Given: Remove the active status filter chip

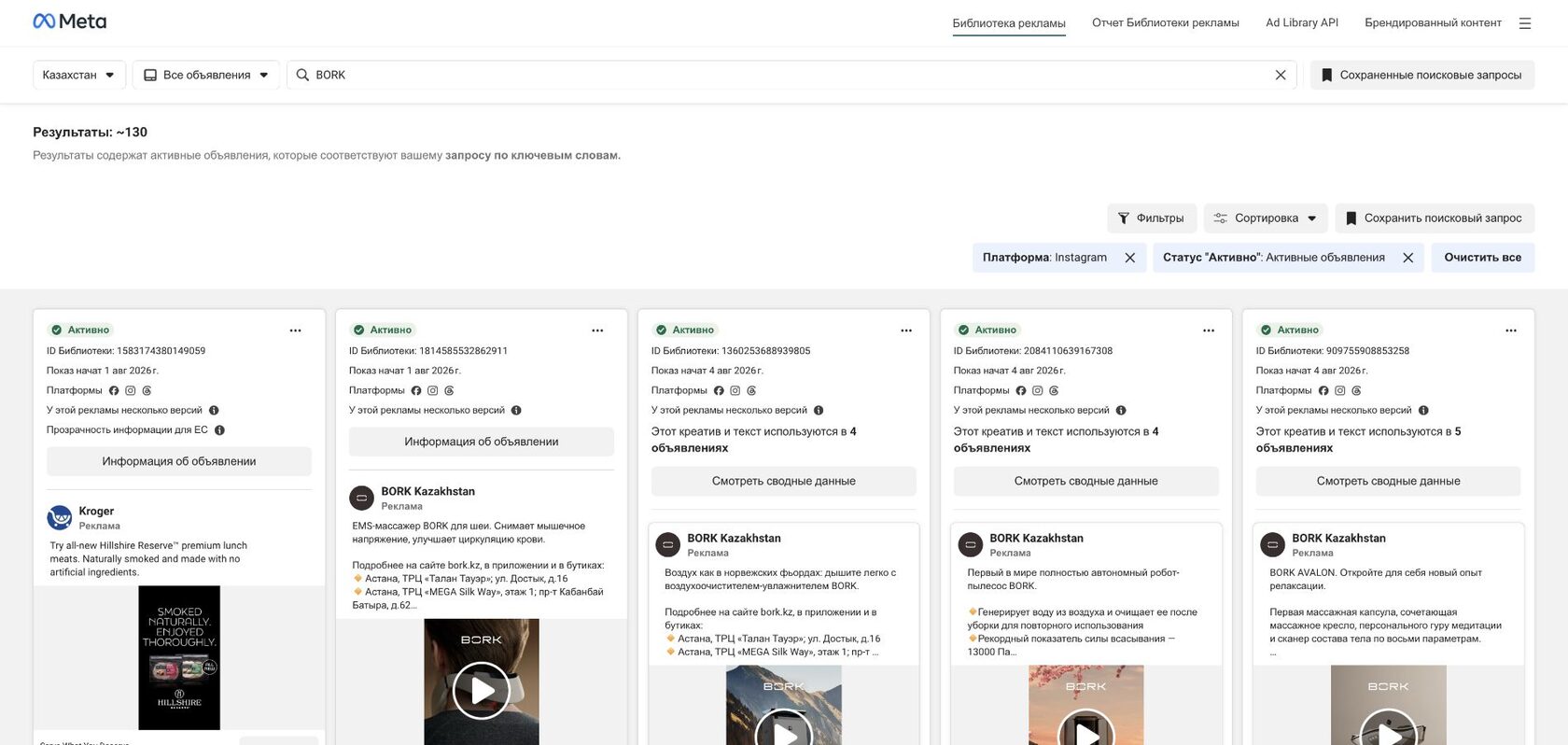Looking at the screenshot, I should click(x=1408, y=258).
